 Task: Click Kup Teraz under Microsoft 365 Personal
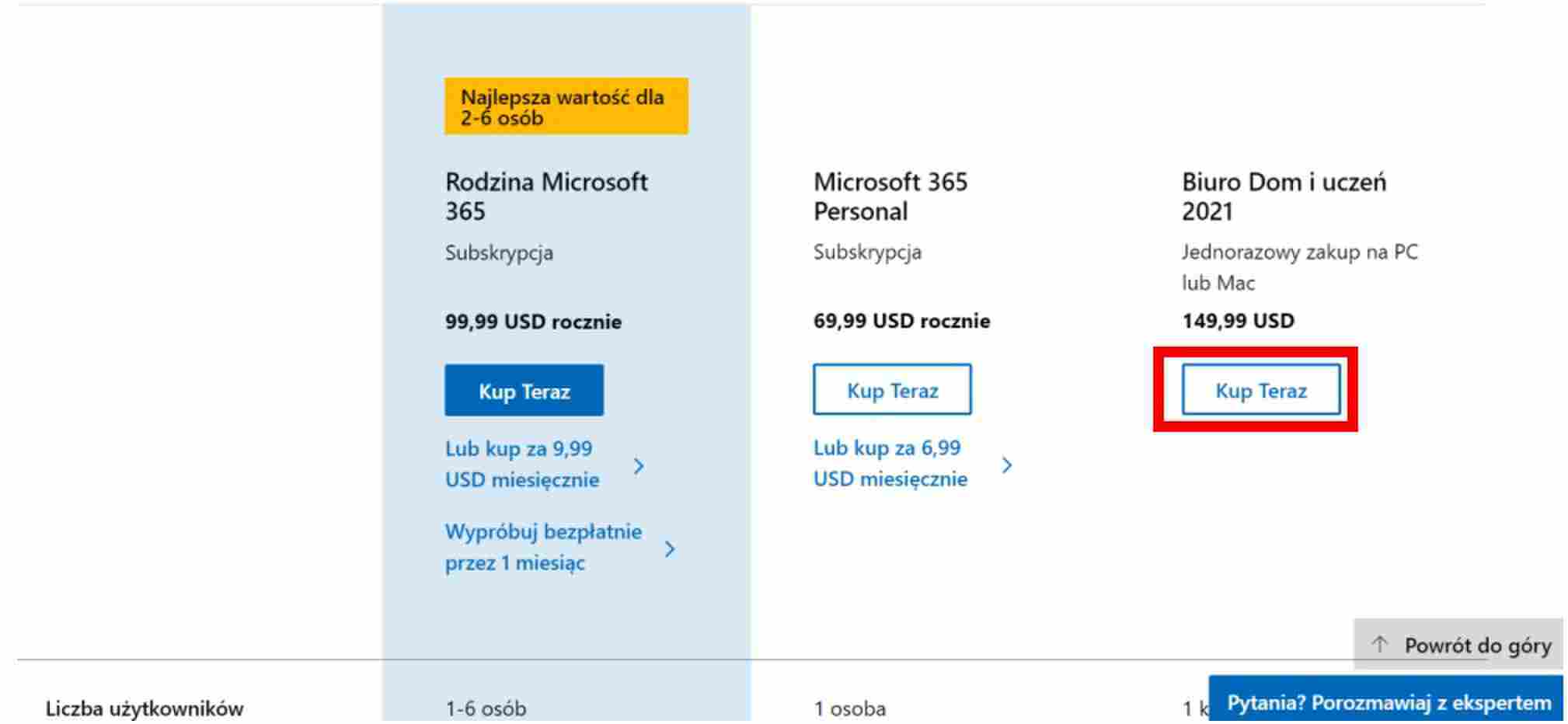coord(892,389)
